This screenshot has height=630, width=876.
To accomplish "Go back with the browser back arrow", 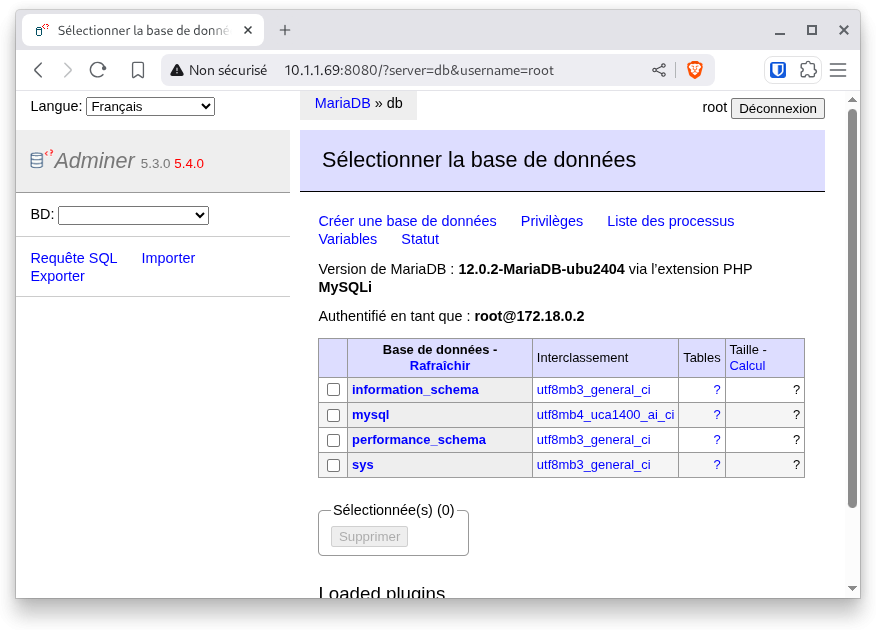I will tap(39, 70).
